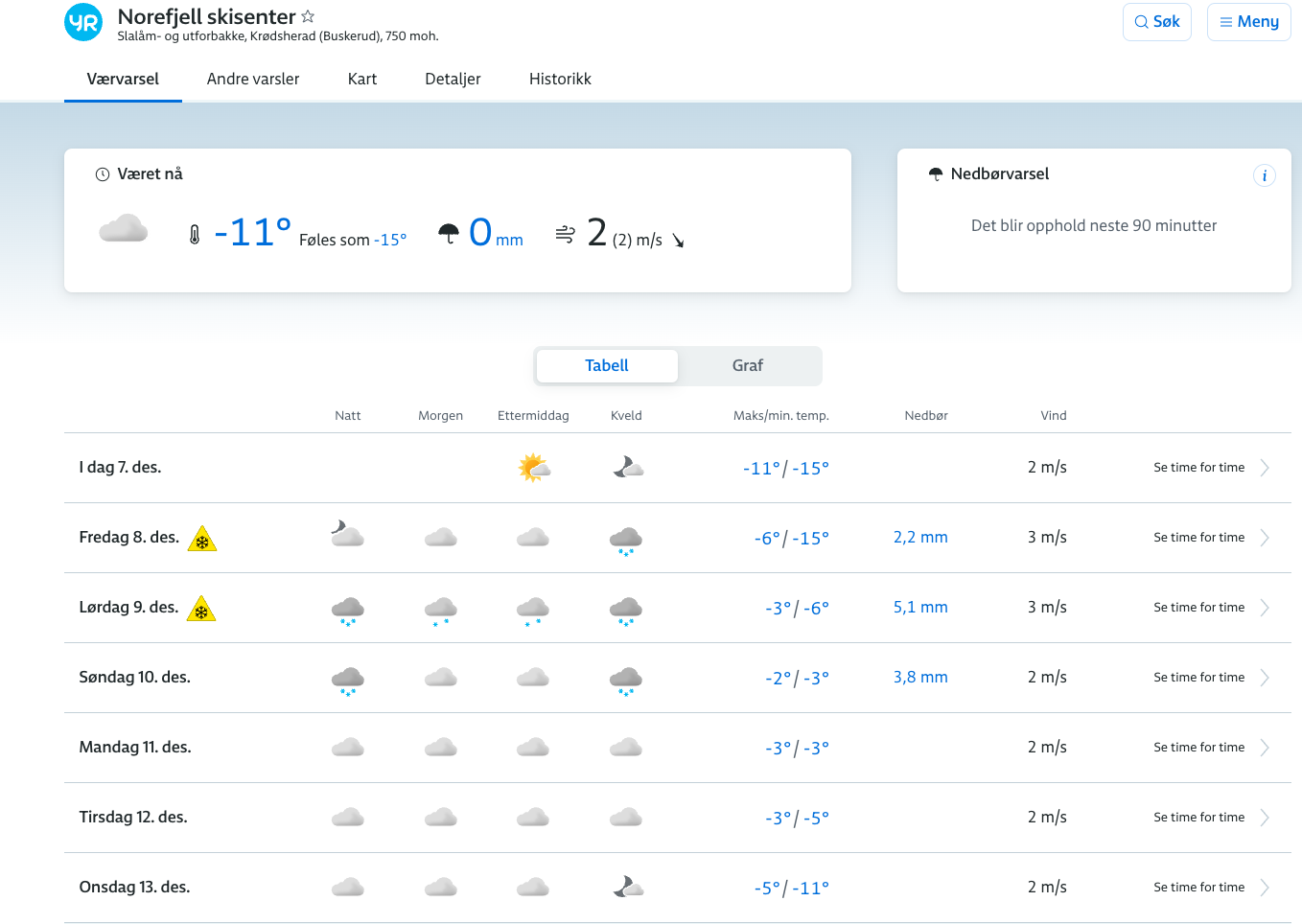Click the night moon-cloud icon for Fredag 8. des.
Viewport: 1302px width, 924px height.
(x=347, y=534)
